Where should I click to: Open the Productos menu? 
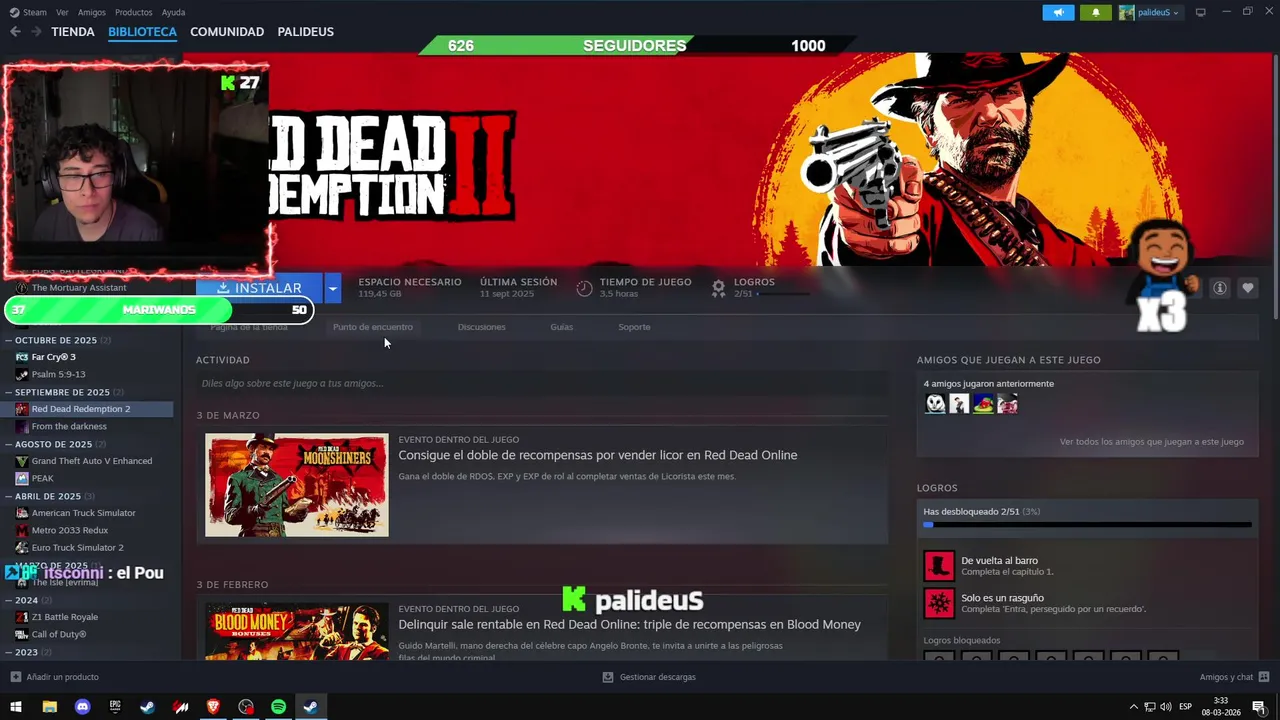[x=134, y=12]
